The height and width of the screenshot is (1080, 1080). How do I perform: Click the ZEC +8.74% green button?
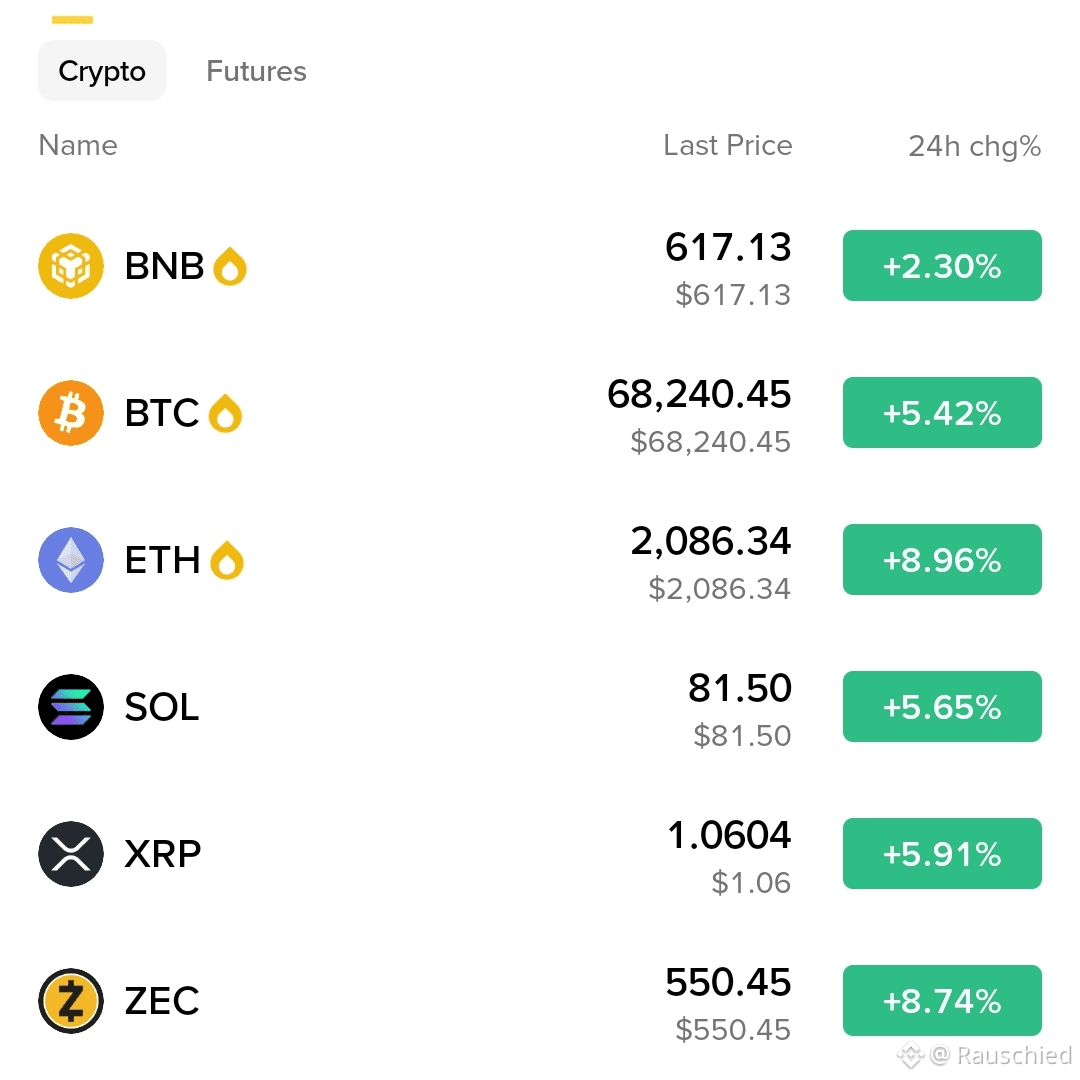click(942, 1001)
